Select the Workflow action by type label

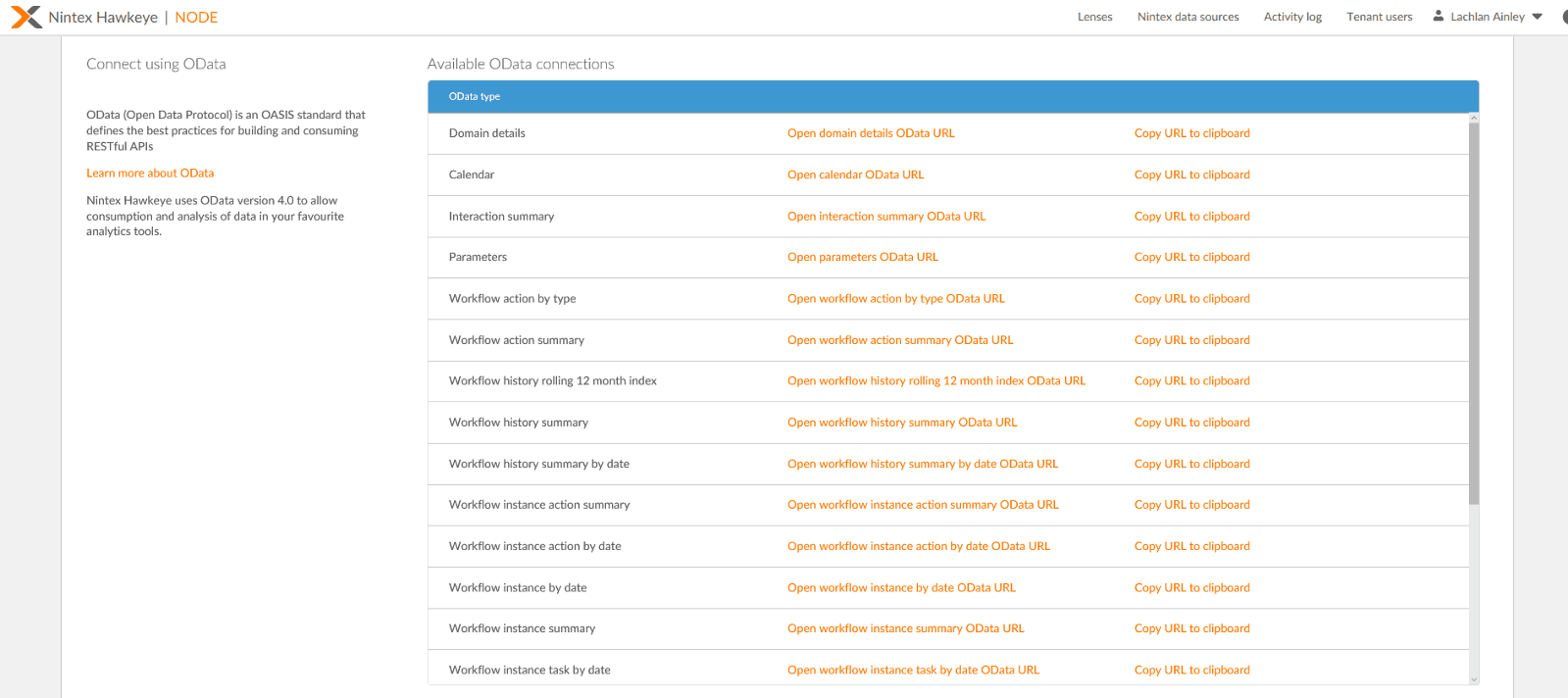coord(512,299)
